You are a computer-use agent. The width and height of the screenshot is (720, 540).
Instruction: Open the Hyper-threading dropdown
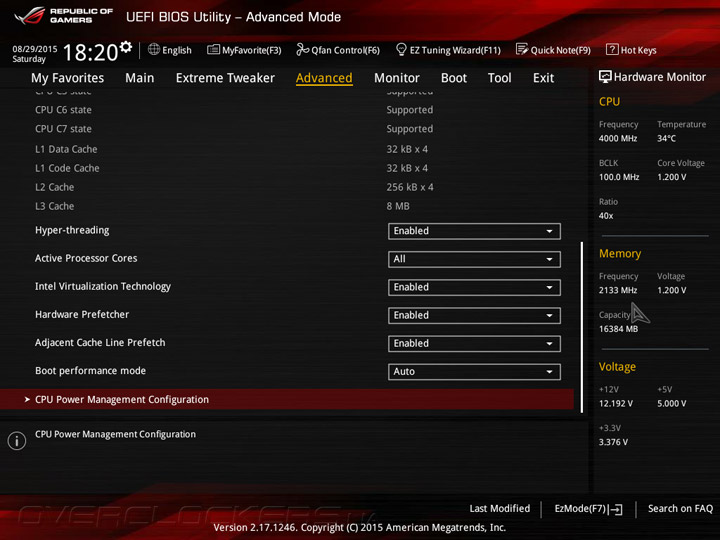474,231
